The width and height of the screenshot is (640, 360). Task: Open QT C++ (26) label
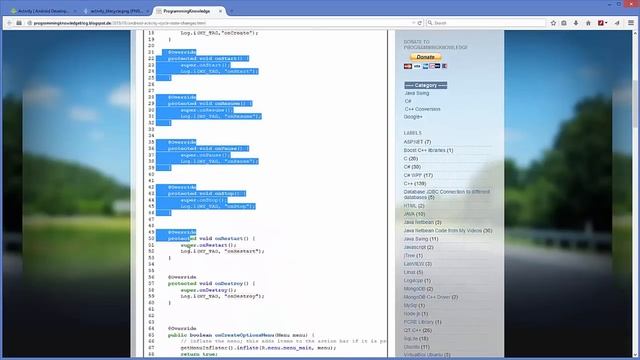point(418,330)
